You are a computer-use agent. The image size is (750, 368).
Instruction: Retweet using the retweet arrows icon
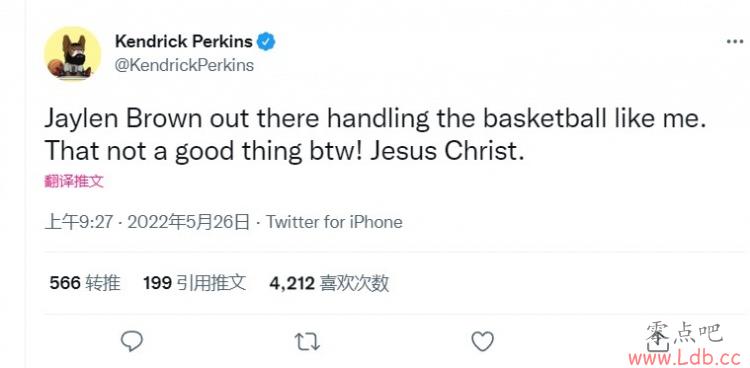click(x=307, y=342)
